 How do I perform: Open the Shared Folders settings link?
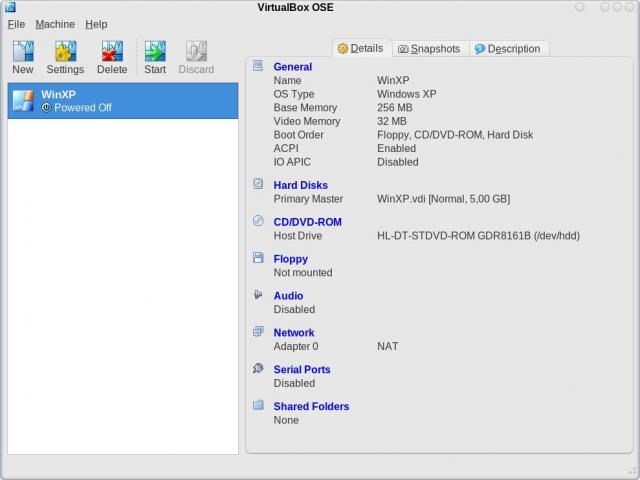click(311, 407)
